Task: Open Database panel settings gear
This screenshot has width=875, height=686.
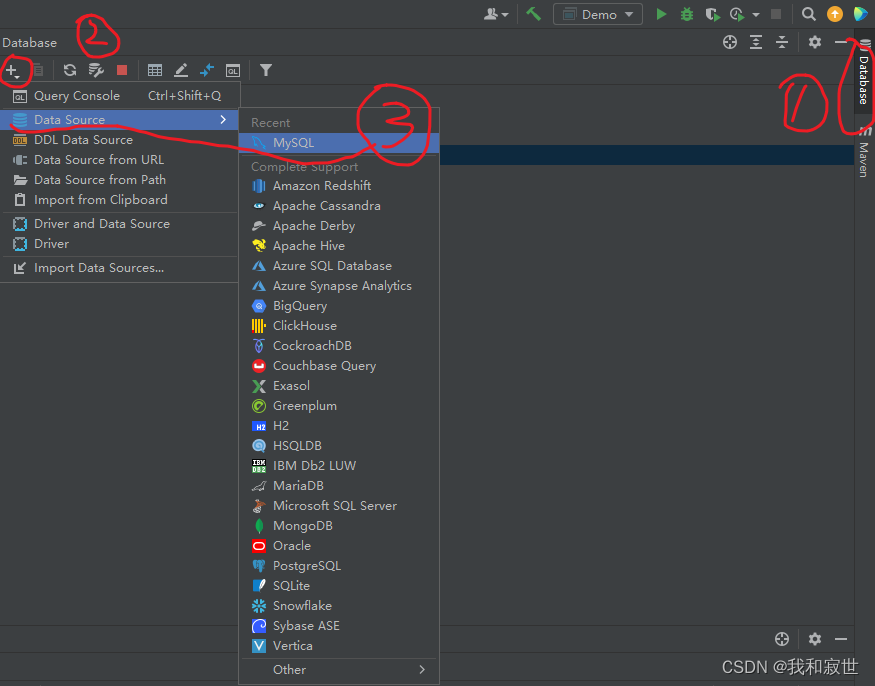Action: 815,42
